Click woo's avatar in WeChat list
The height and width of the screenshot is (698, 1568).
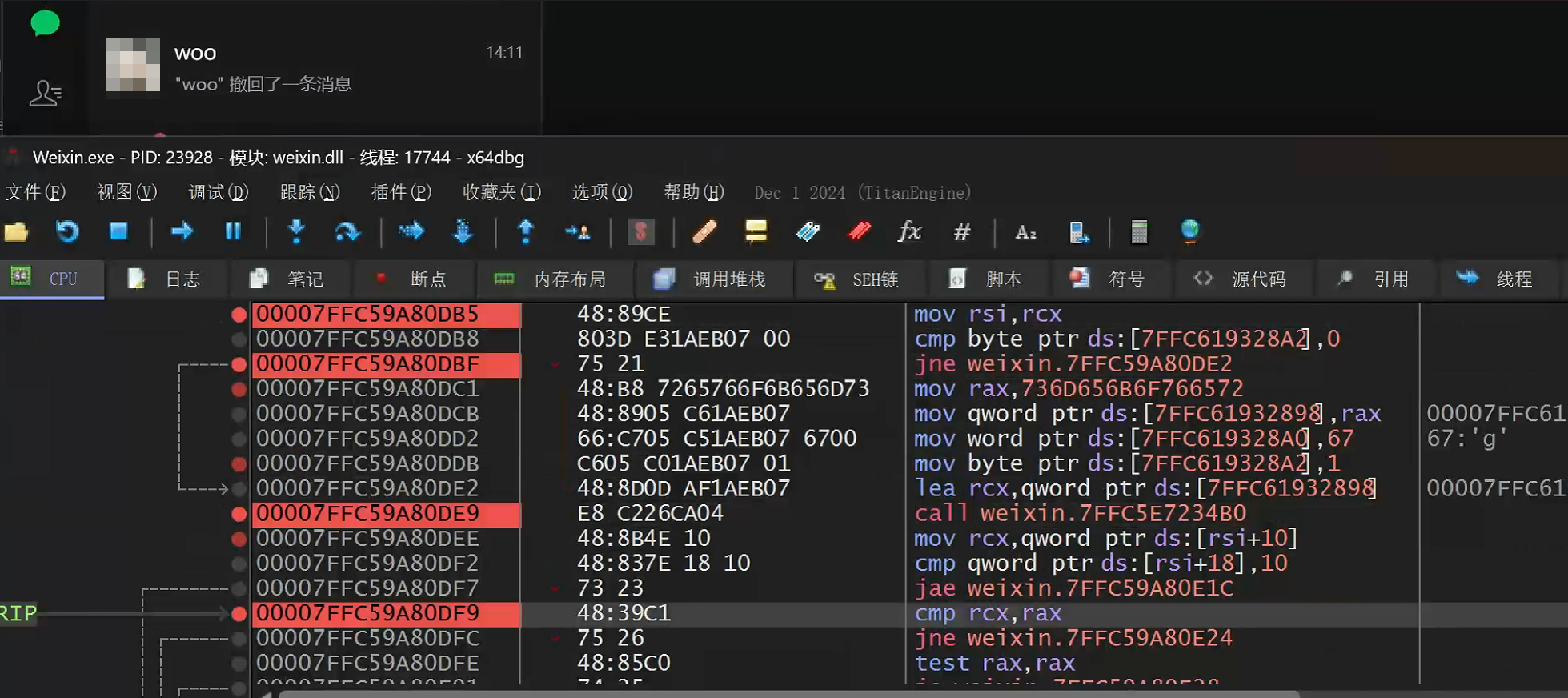pyautogui.click(x=133, y=64)
